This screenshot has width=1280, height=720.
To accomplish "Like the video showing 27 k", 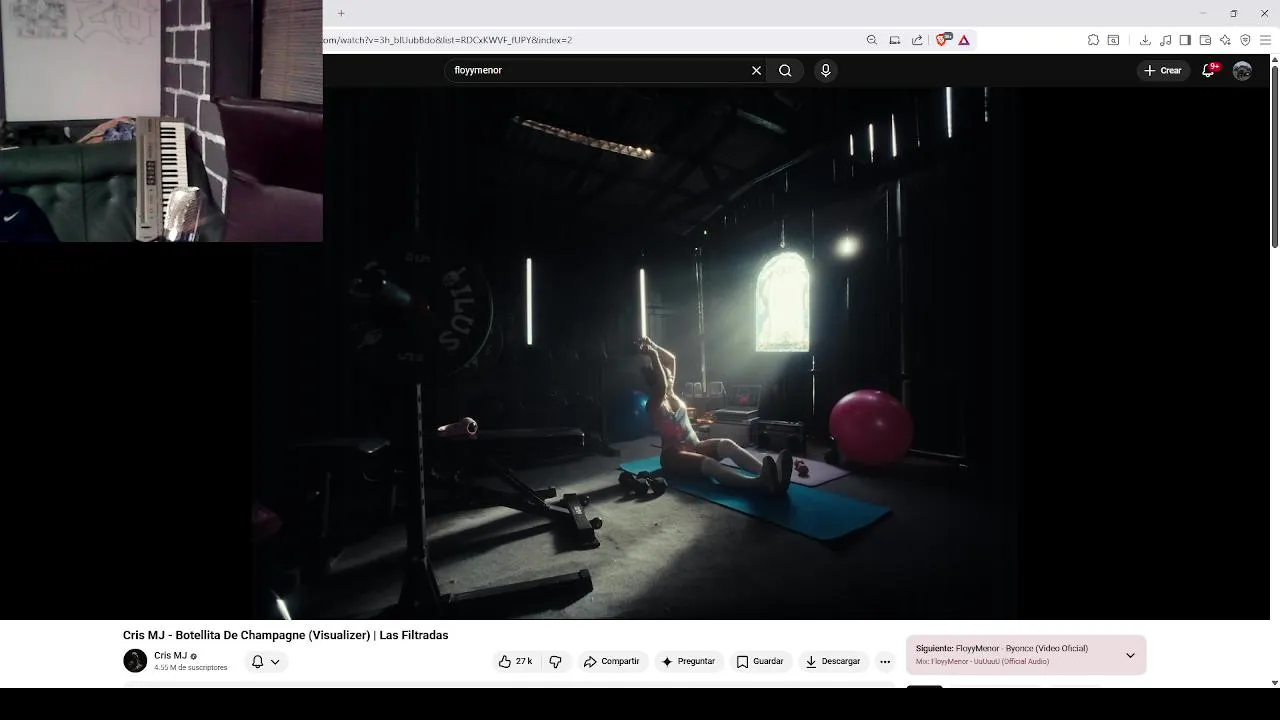I will pos(516,661).
